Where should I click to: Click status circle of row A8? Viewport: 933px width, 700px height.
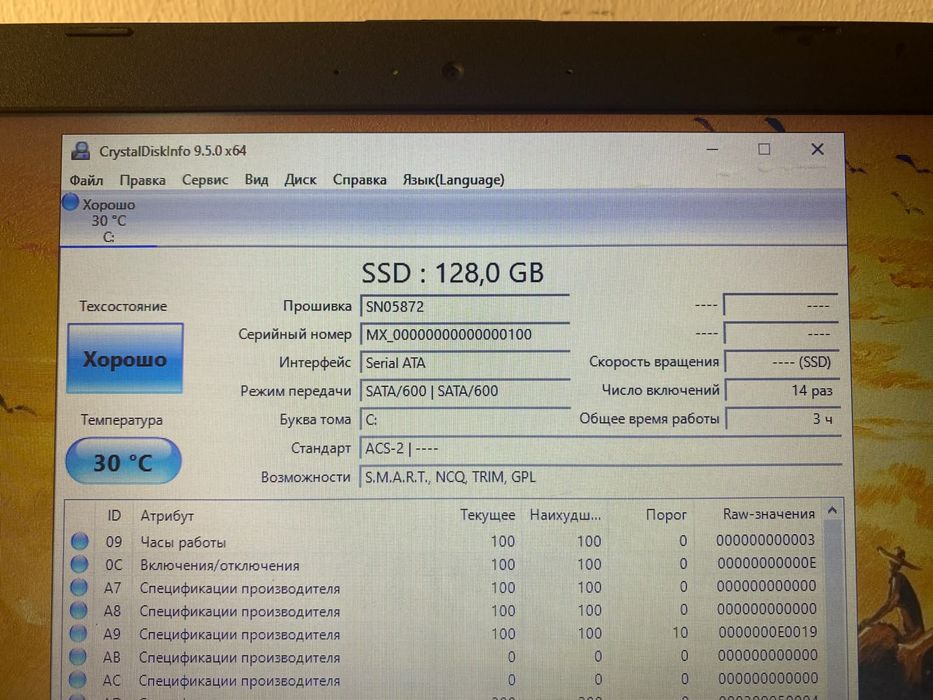(78, 610)
